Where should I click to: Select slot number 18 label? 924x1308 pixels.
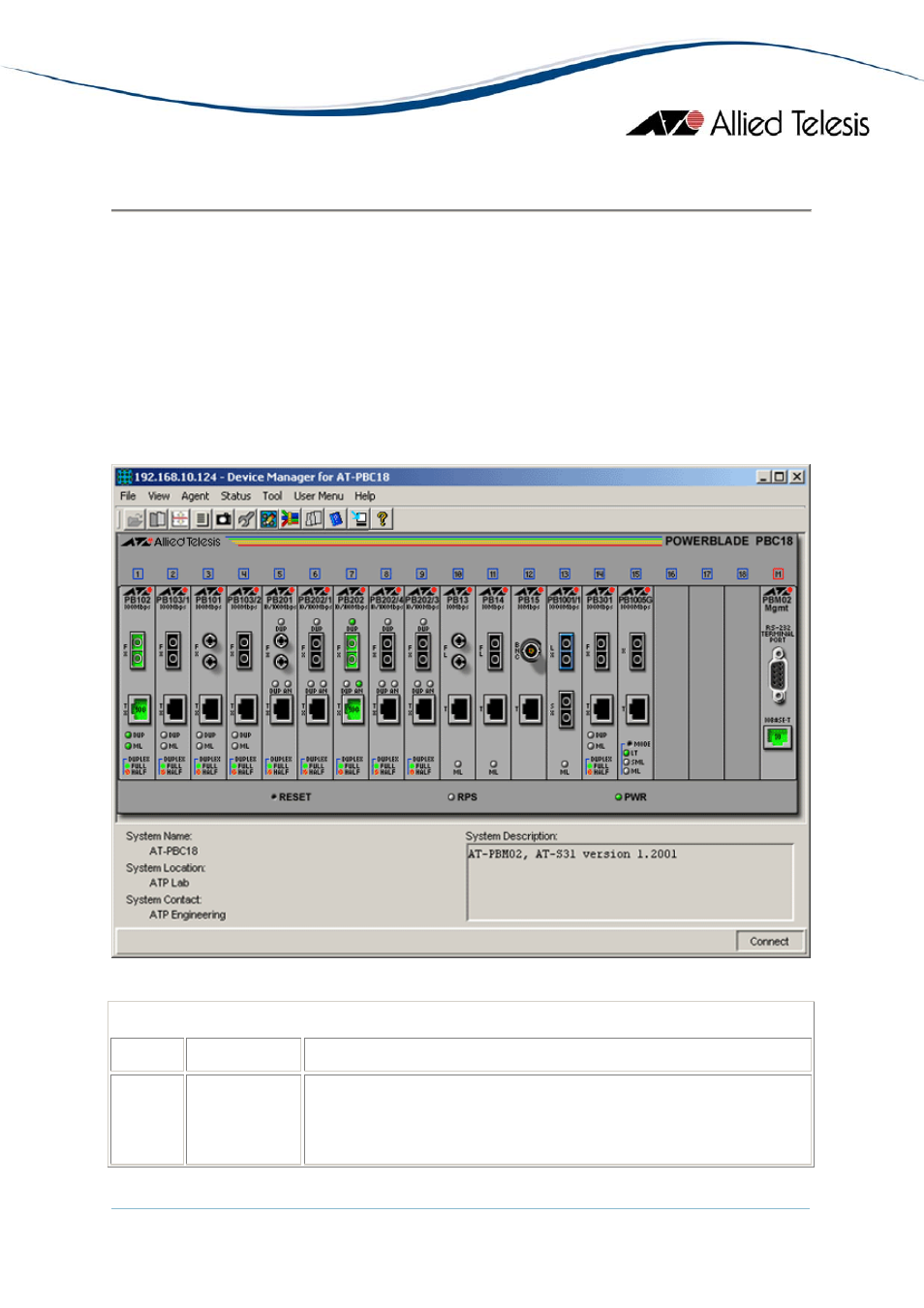pyautogui.click(x=742, y=575)
